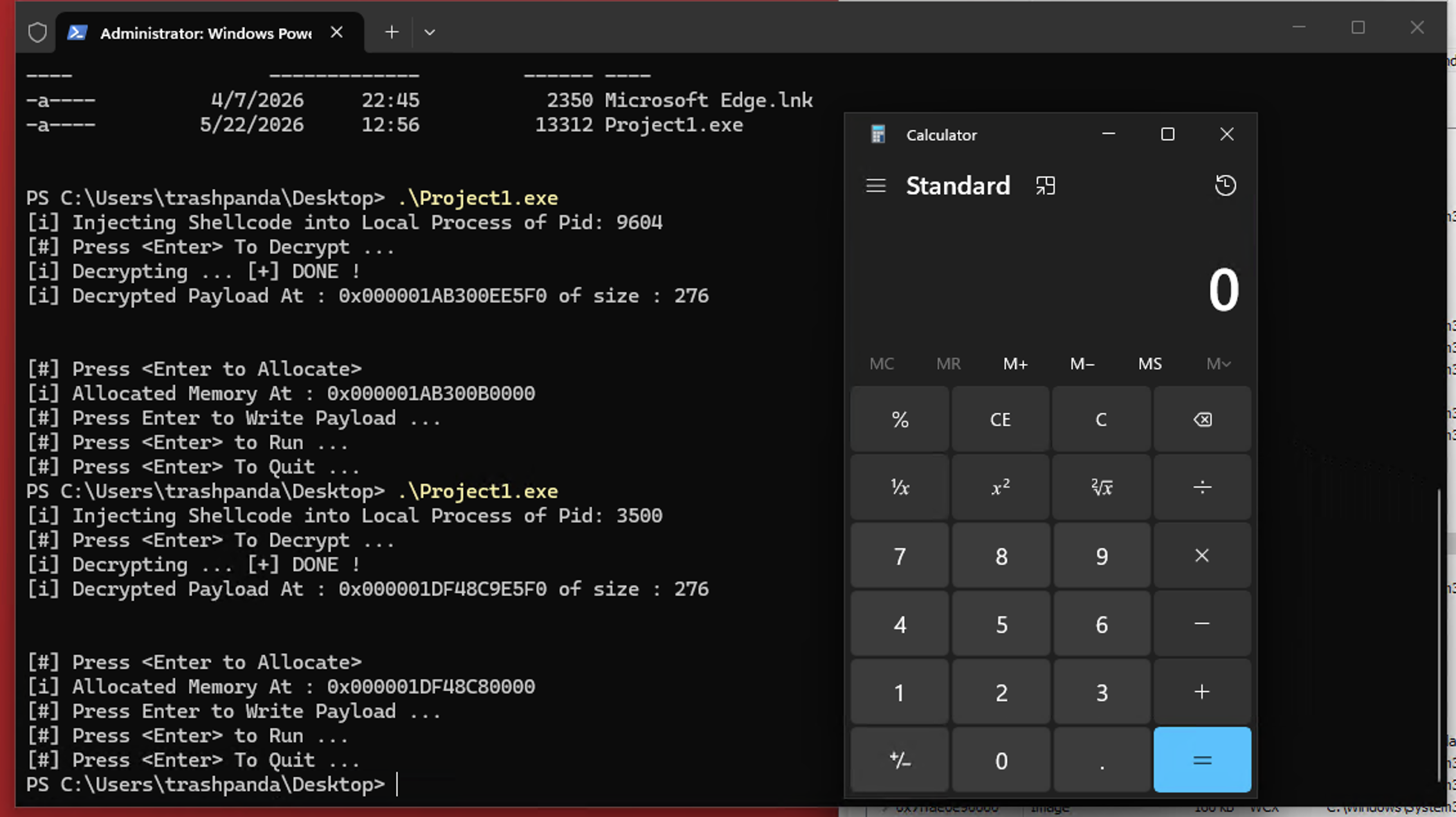Click the plus operator key

coord(1202,692)
